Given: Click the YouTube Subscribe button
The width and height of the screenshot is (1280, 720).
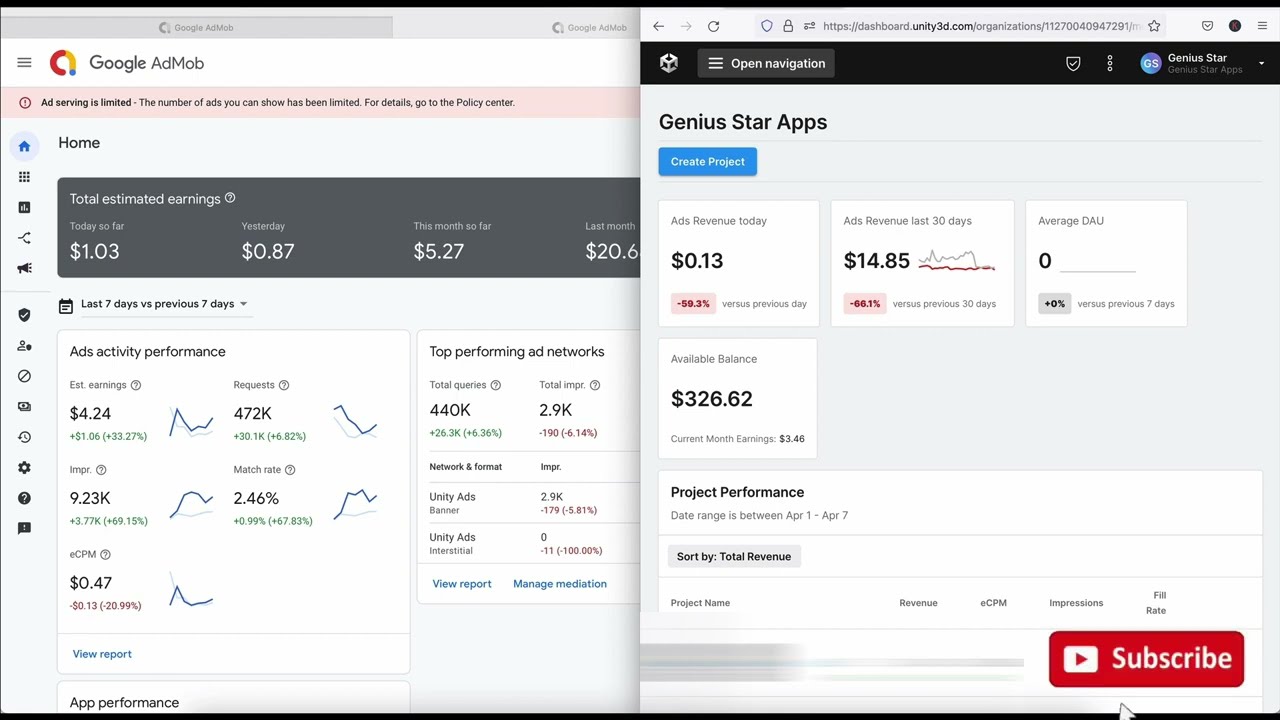Looking at the screenshot, I should [1146, 659].
